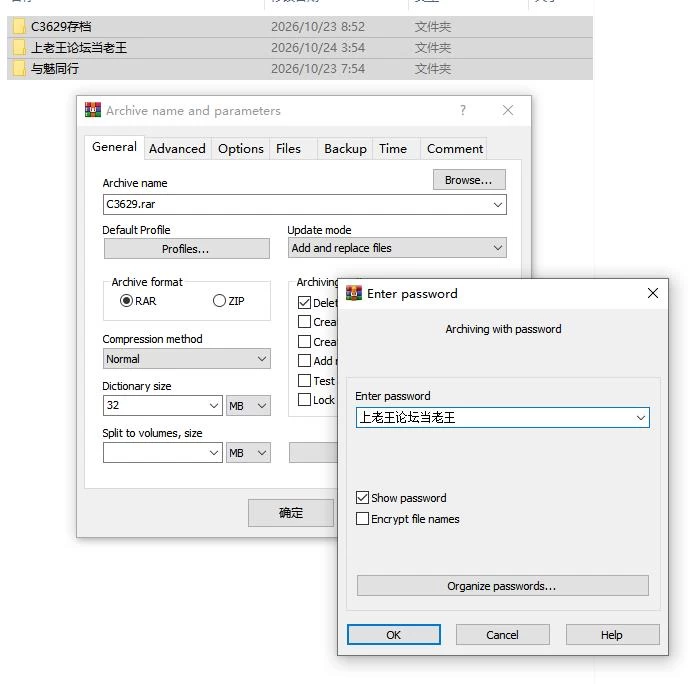691x684 pixels.
Task: Click the folder icon of 上老王论坛当老王
Action: click(19, 48)
